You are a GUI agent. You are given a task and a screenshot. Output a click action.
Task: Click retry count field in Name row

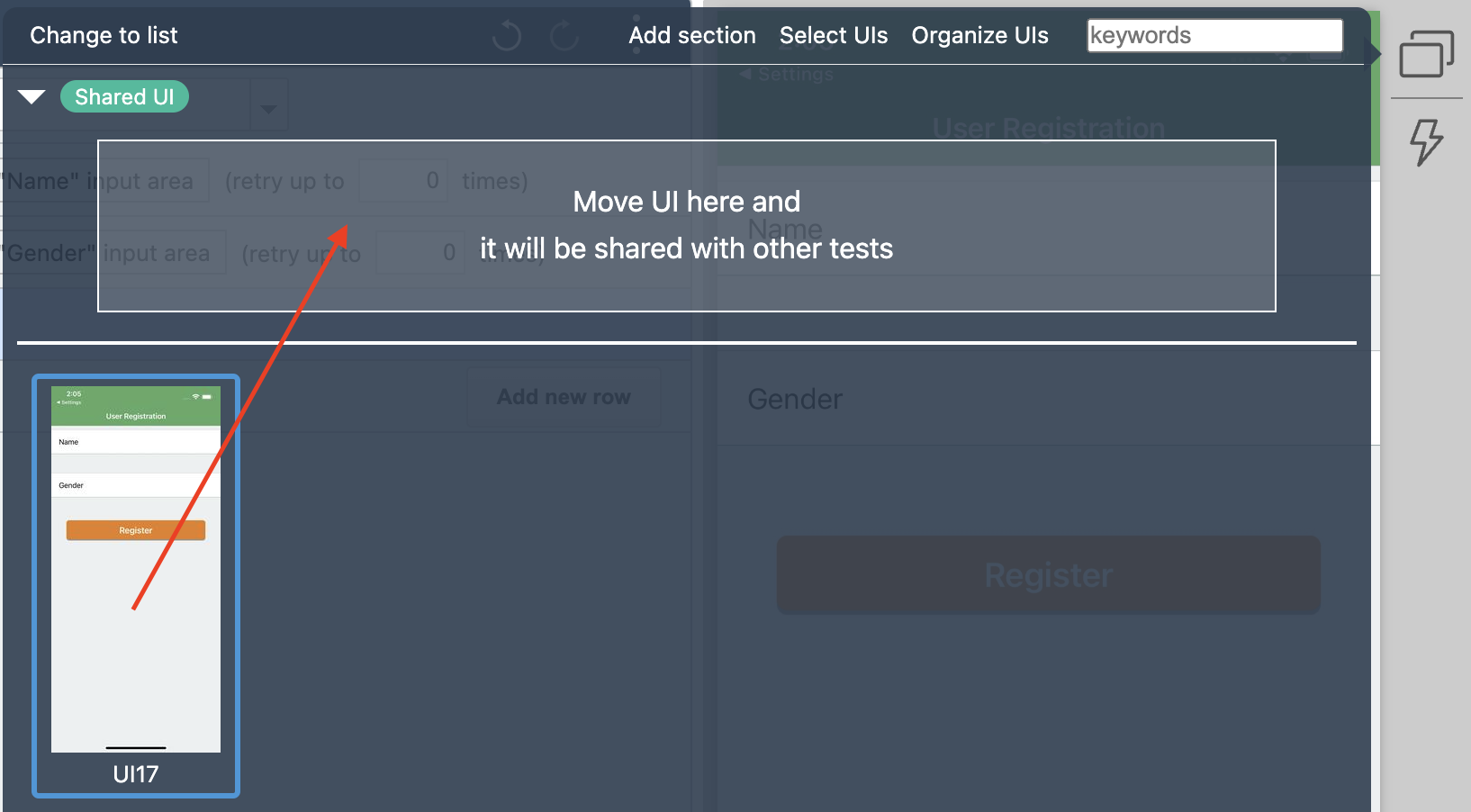[x=402, y=180]
